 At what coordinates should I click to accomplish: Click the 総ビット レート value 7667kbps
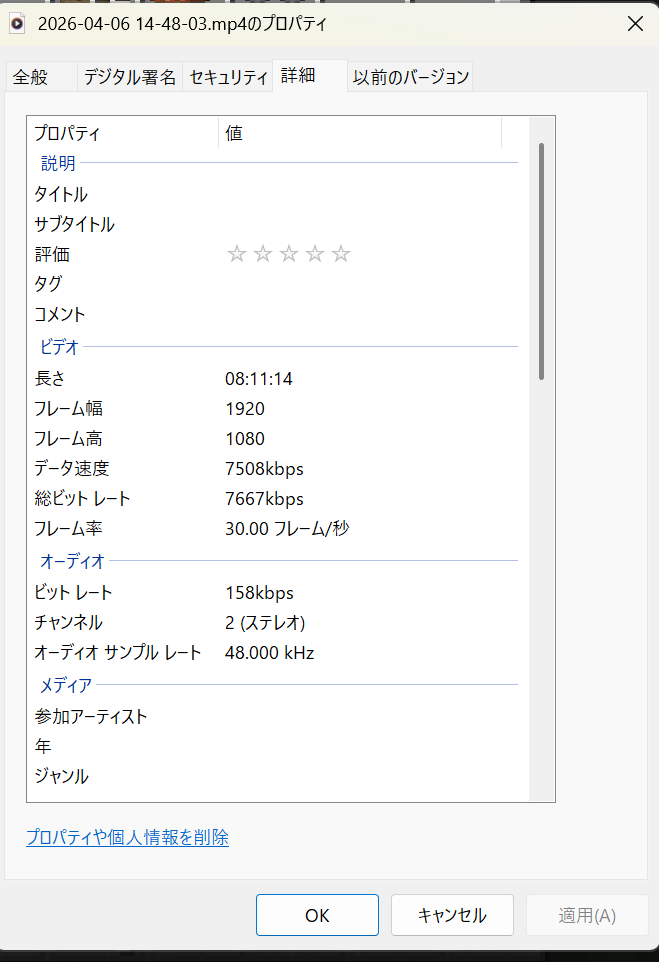[264, 499]
